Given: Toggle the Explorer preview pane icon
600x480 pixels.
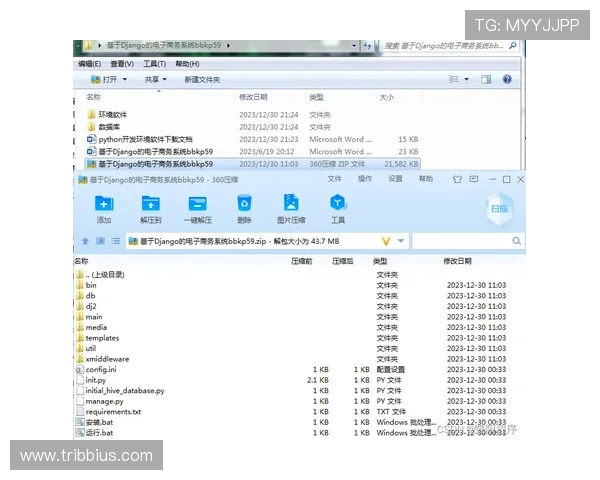Looking at the screenshot, I should [x=486, y=79].
